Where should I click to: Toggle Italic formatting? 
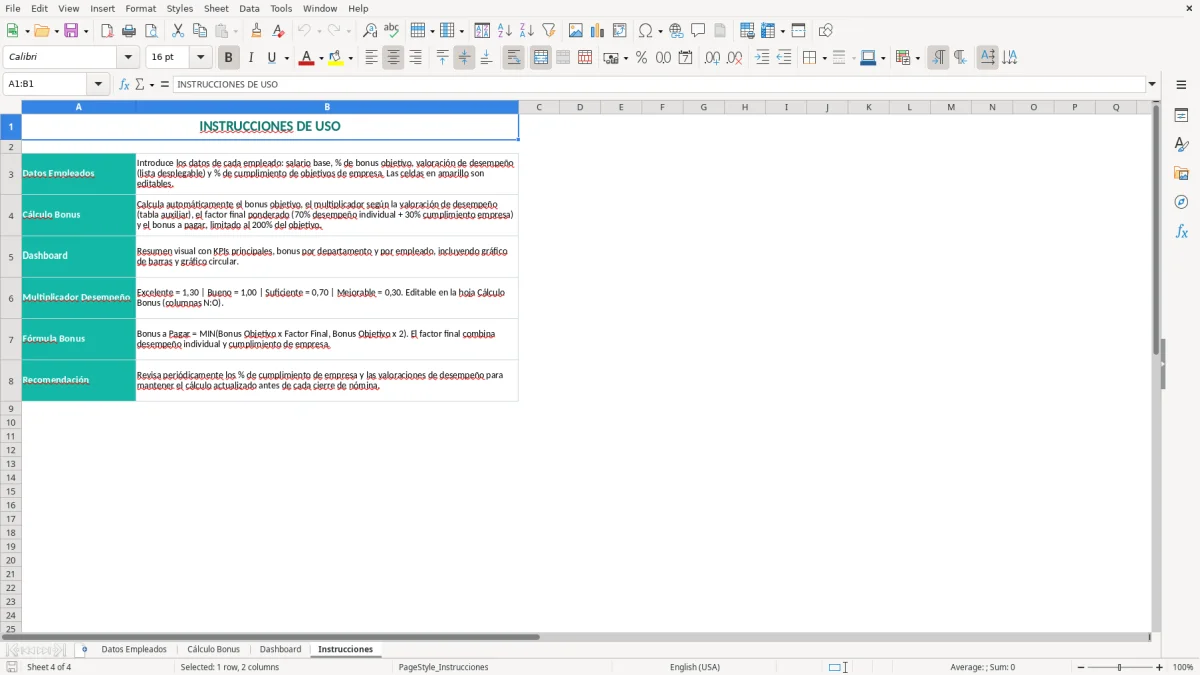pos(251,58)
